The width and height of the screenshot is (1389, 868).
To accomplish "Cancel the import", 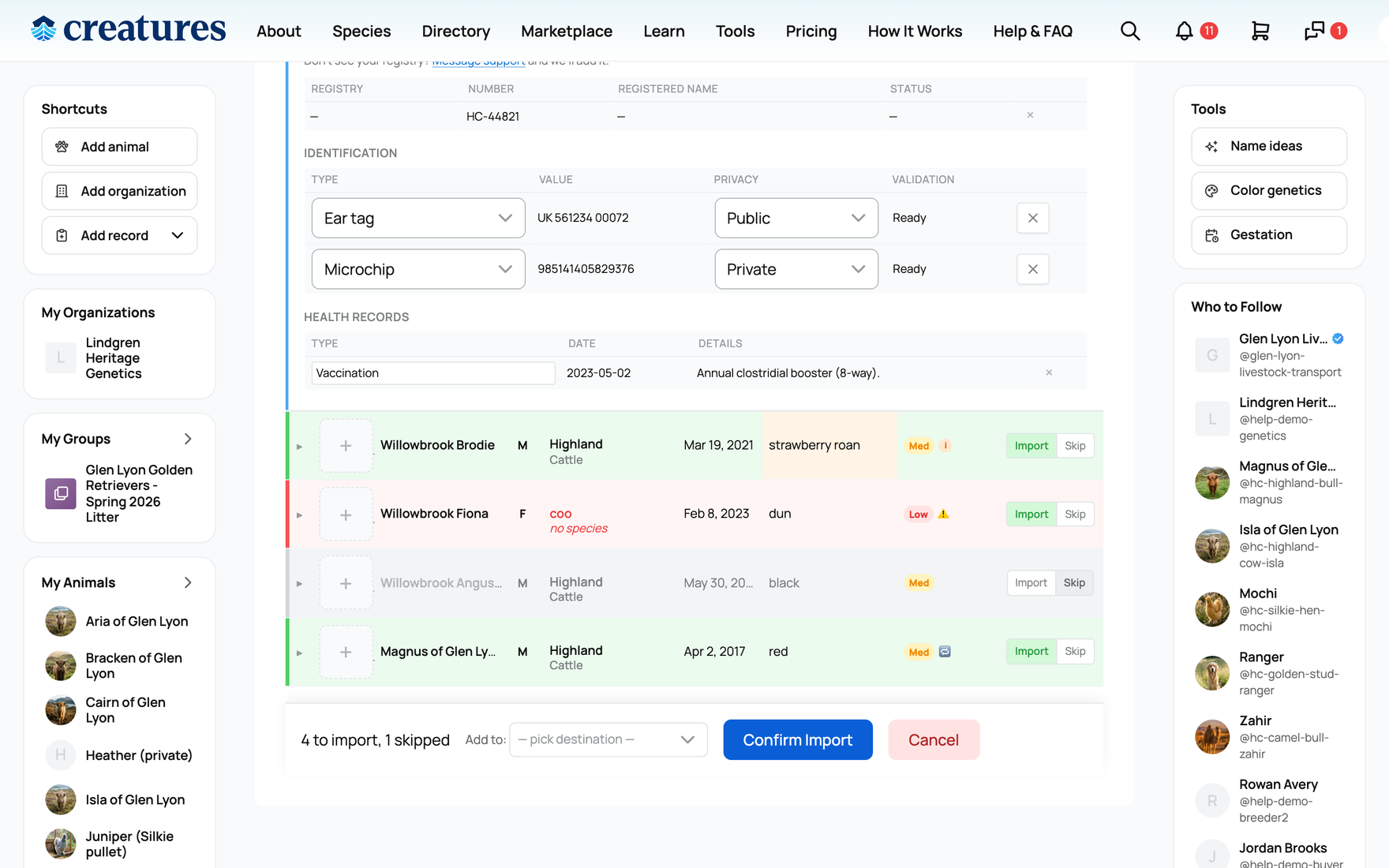I will [x=934, y=739].
